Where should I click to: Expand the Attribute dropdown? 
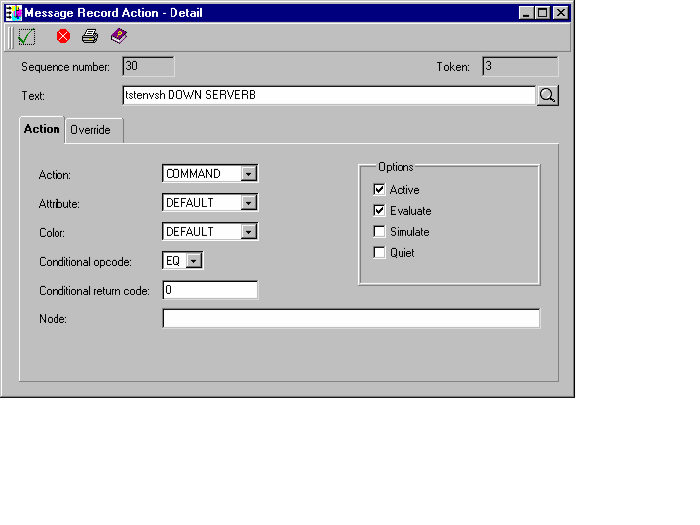tap(249, 203)
